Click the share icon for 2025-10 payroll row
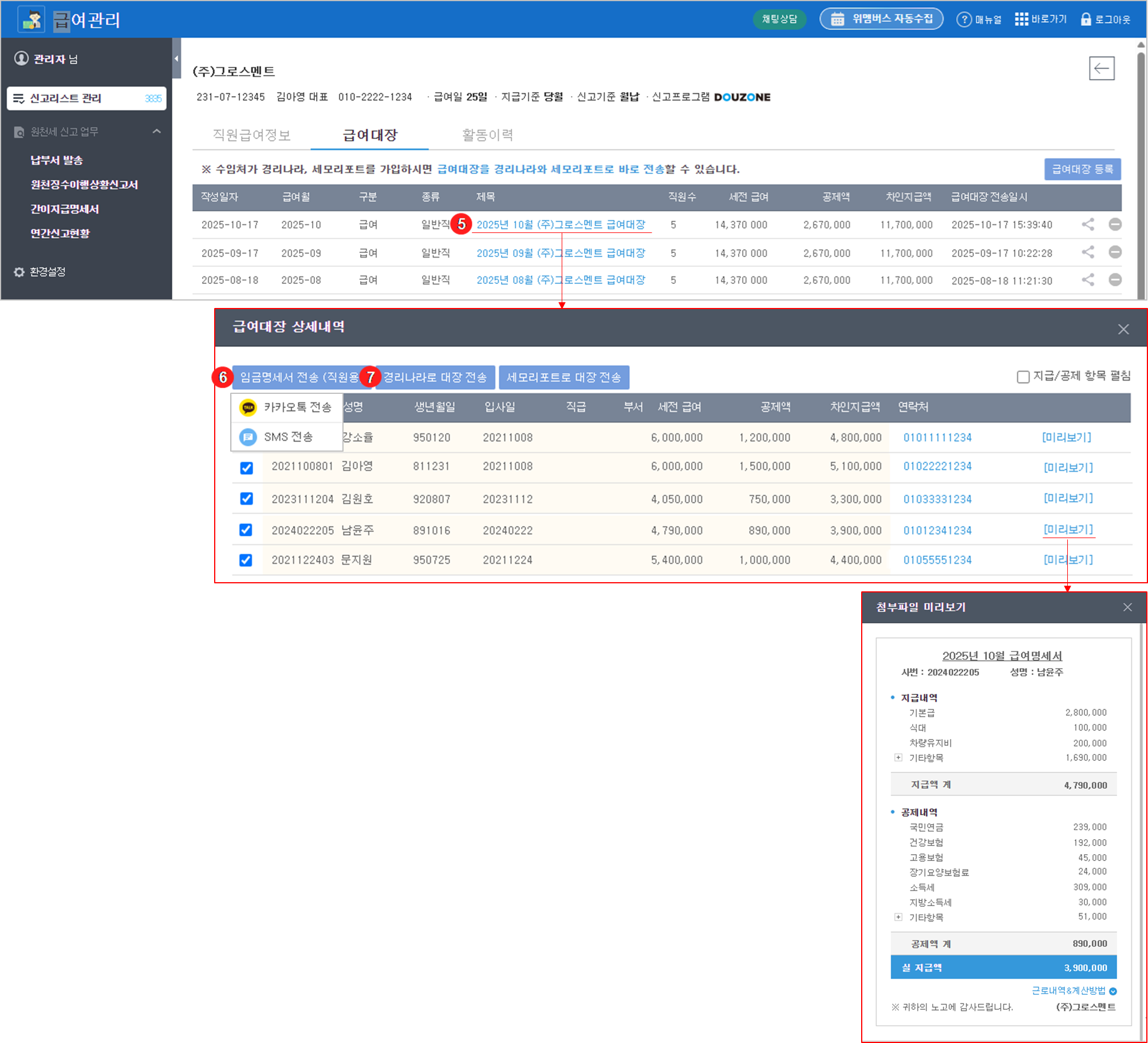Screen dimensions: 1148x1043 (x=1087, y=224)
